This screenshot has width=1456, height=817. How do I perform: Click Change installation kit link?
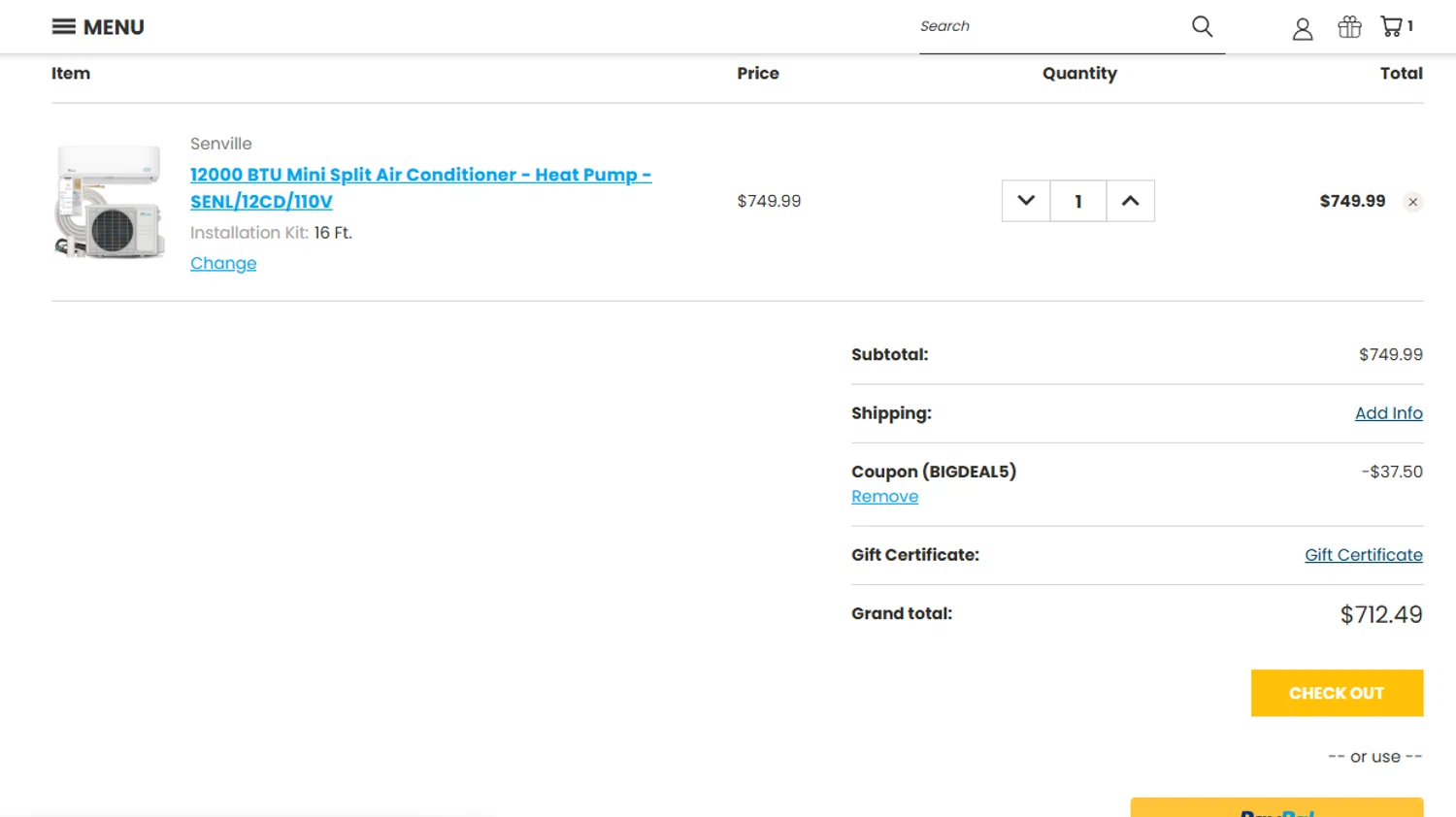pyautogui.click(x=223, y=263)
